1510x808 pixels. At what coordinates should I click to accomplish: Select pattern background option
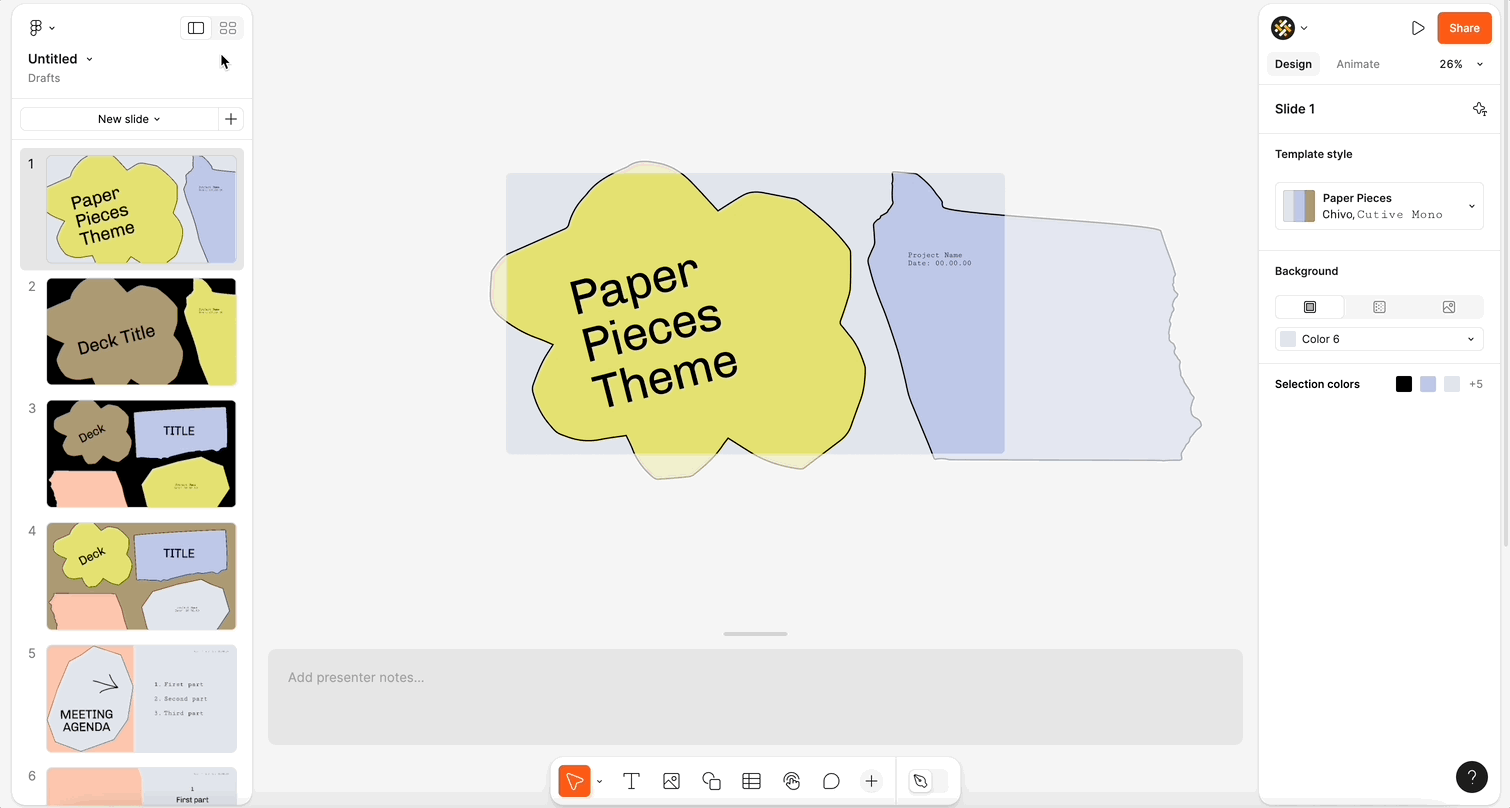click(x=1379, y=307)
